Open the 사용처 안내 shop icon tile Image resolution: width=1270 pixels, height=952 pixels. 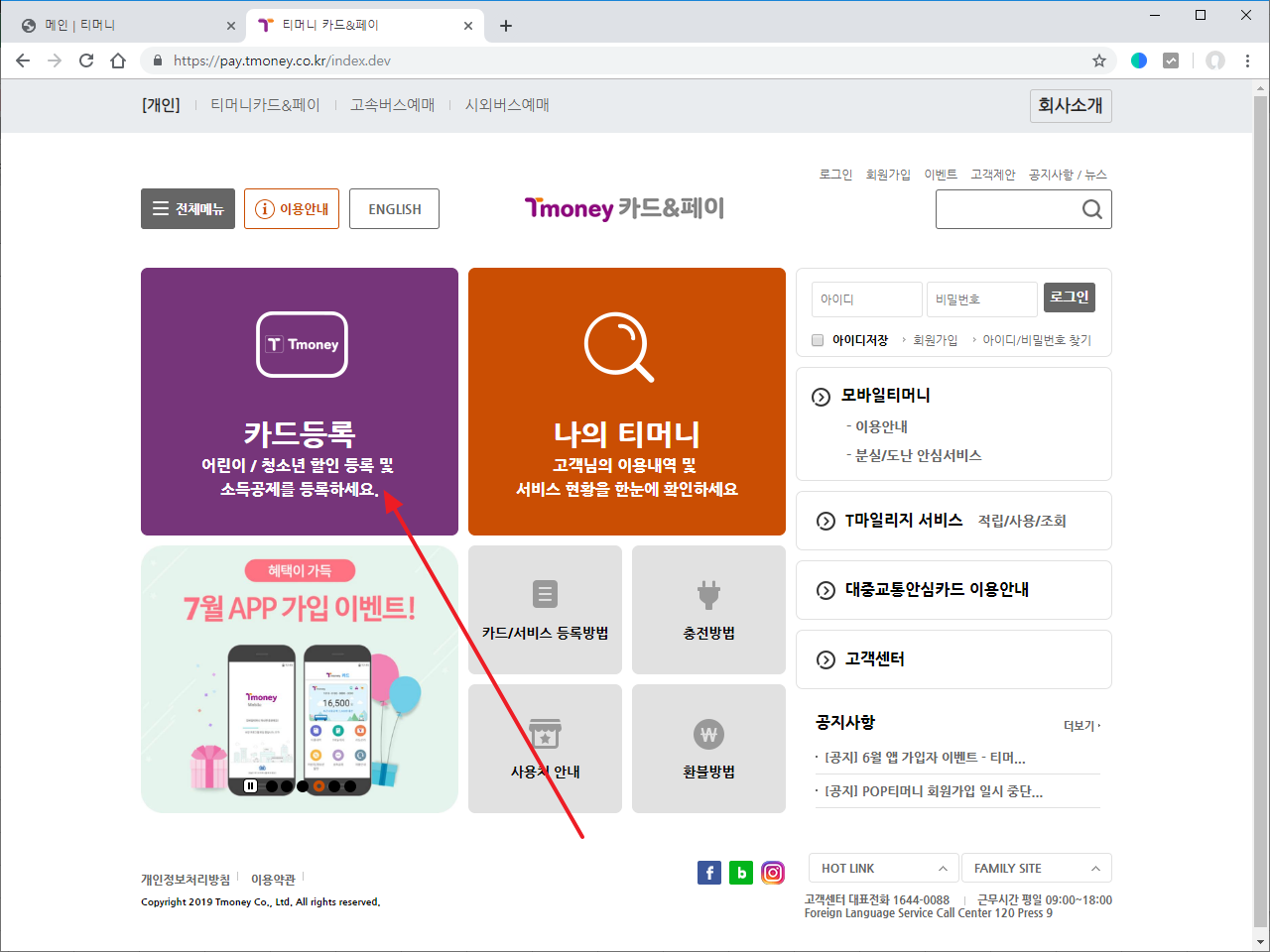click(x=545, y=749)
